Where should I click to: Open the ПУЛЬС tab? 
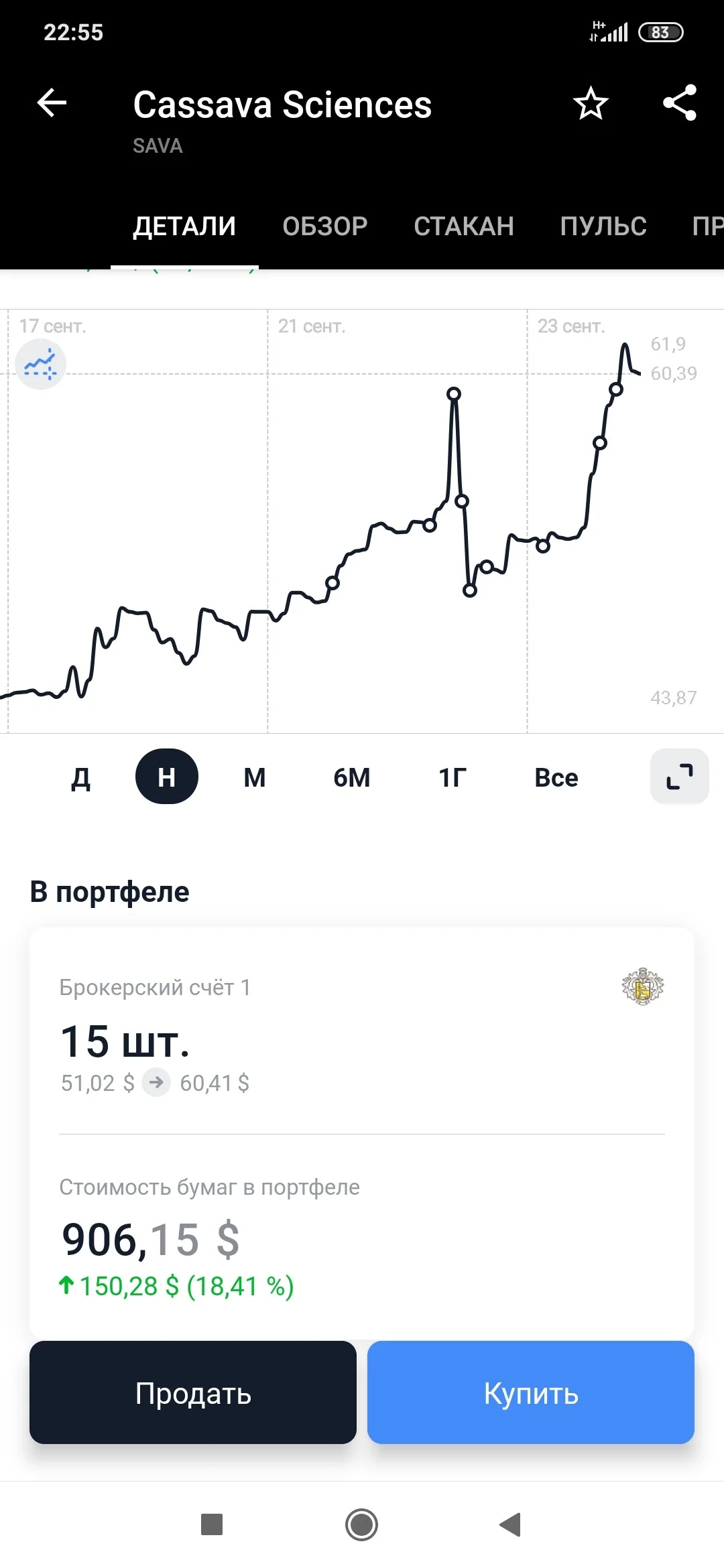click(x=603, y=226)
